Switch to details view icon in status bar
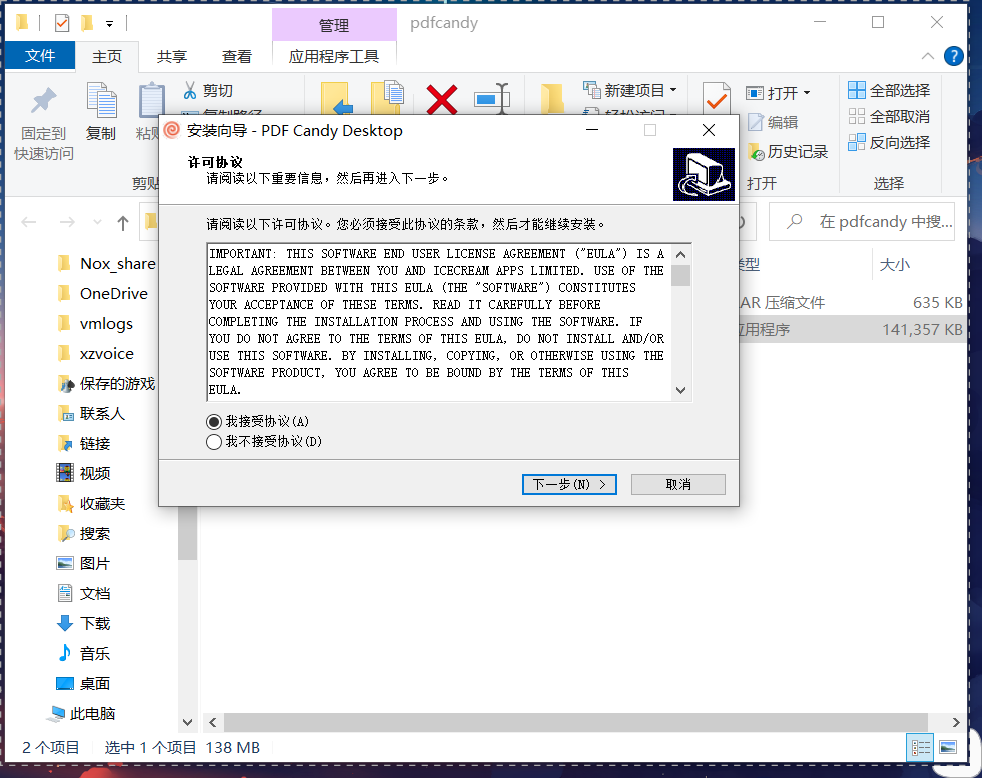The height and width of the screenshot is (778, 982). [920, 747]
